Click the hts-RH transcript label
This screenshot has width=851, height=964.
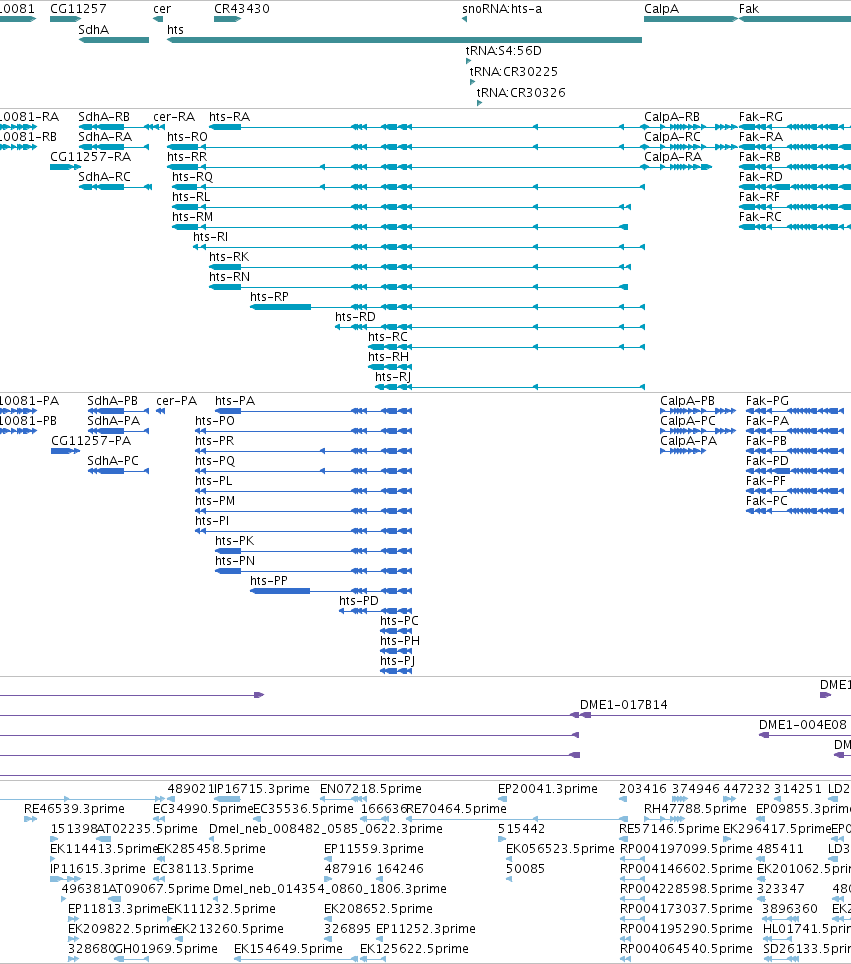388,357
